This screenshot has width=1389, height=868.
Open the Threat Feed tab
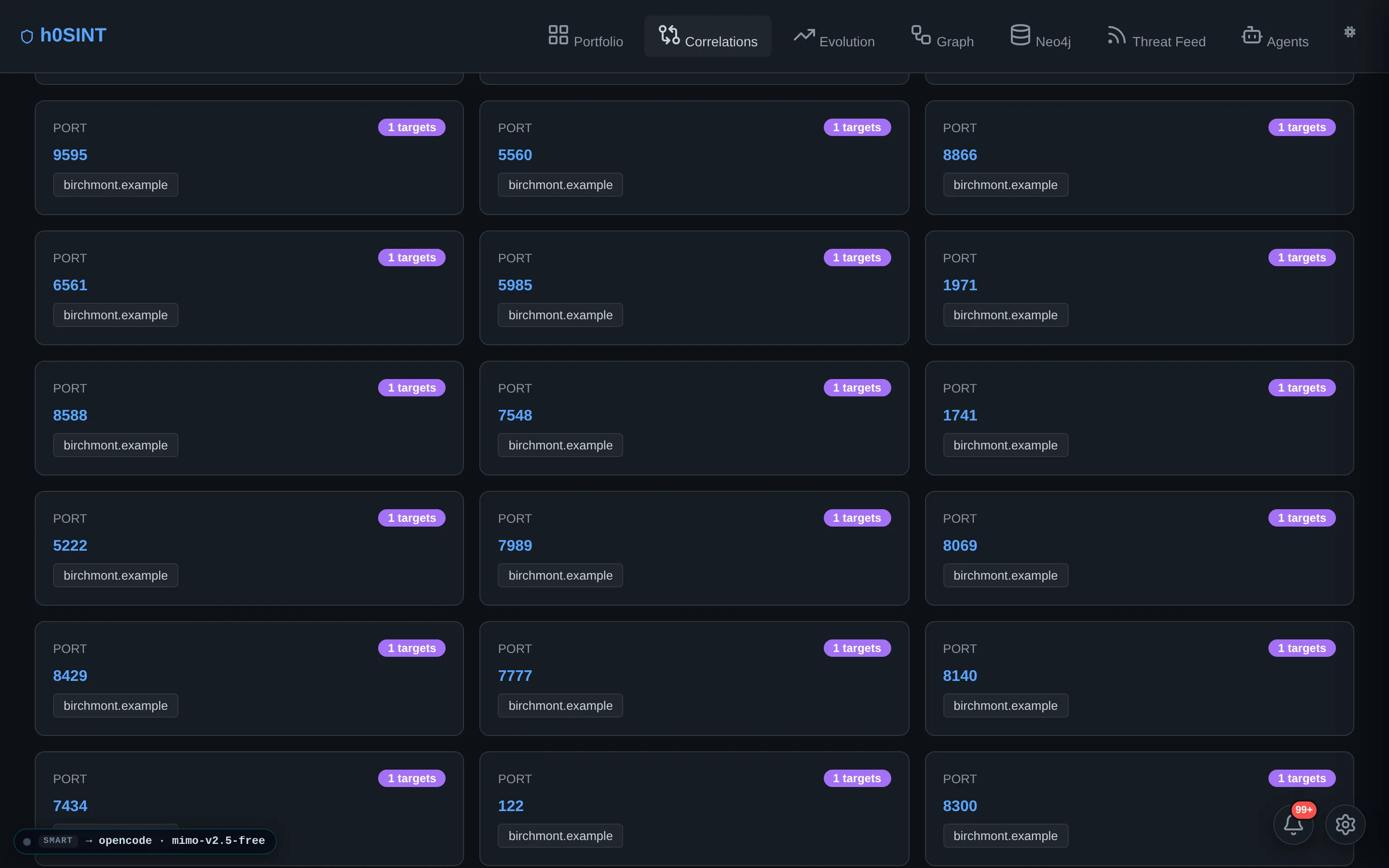[x=1157, y=36]
